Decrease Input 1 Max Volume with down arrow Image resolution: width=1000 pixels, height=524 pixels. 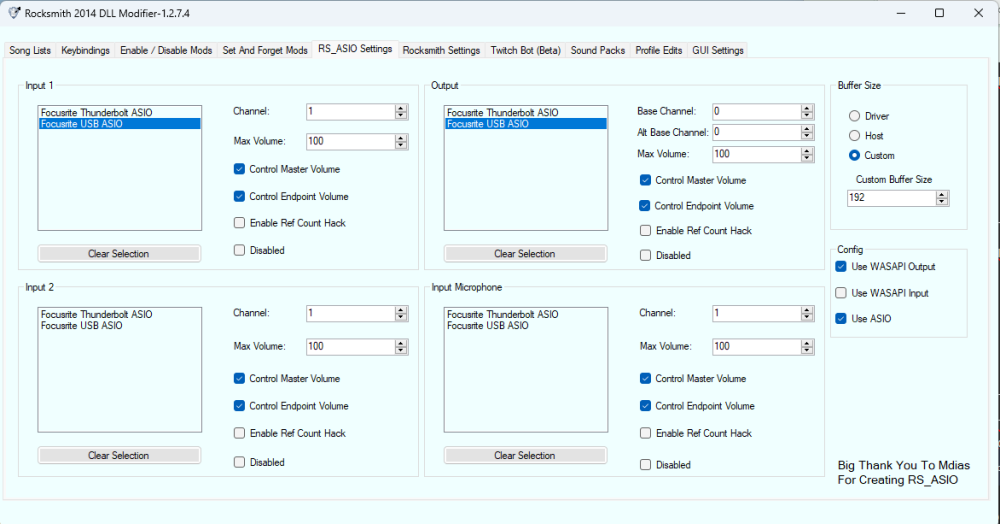[x=401, y=146]
